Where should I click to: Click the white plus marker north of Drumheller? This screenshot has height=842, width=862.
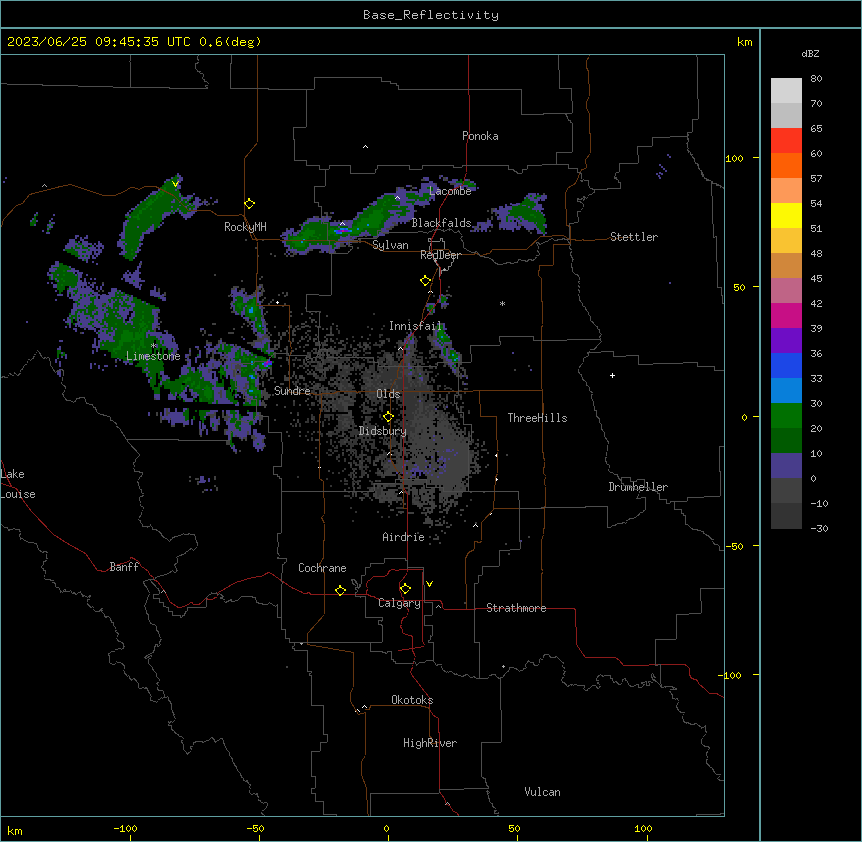612,375
